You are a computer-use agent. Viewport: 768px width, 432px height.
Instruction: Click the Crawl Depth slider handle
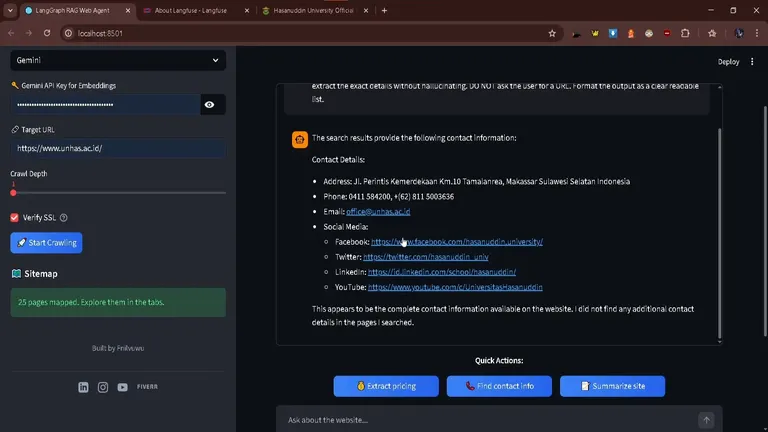click(13, 192)
